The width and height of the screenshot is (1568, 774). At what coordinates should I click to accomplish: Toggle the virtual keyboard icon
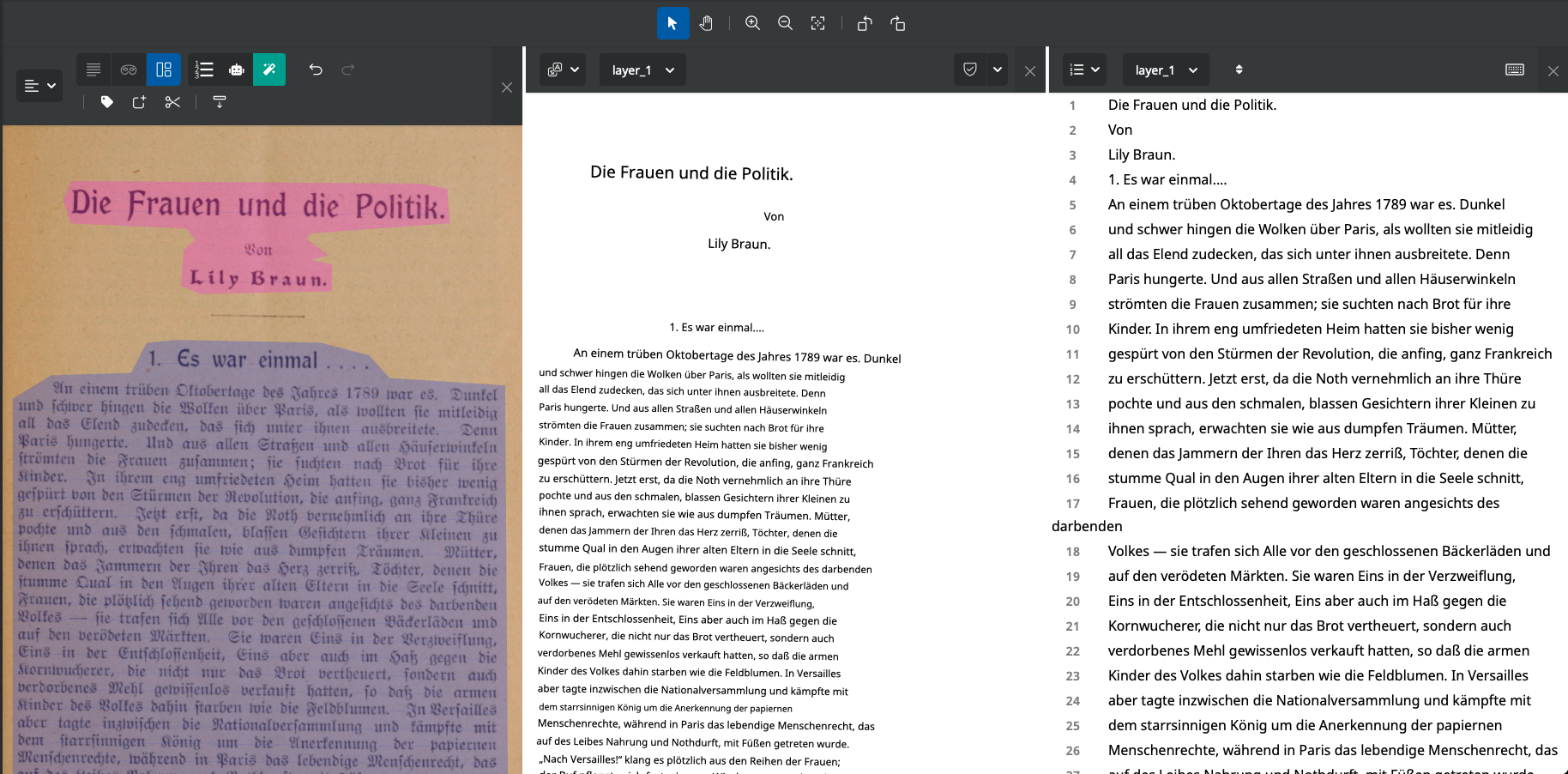coord(1515,70)
